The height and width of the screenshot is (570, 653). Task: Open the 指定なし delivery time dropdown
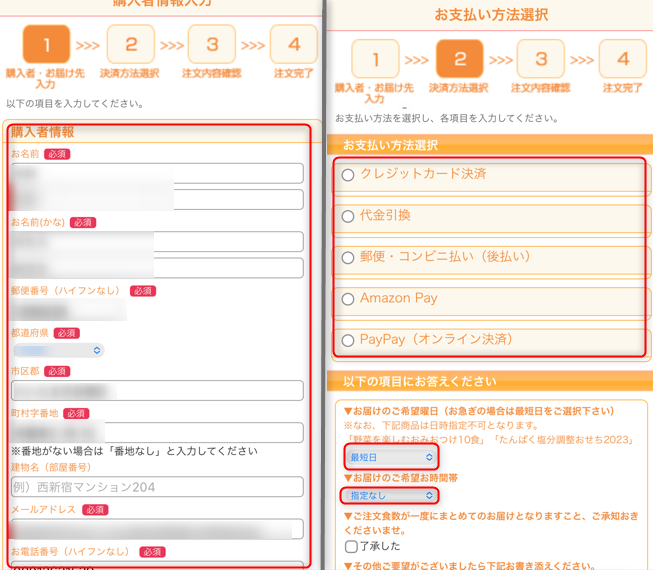(390, 495)
